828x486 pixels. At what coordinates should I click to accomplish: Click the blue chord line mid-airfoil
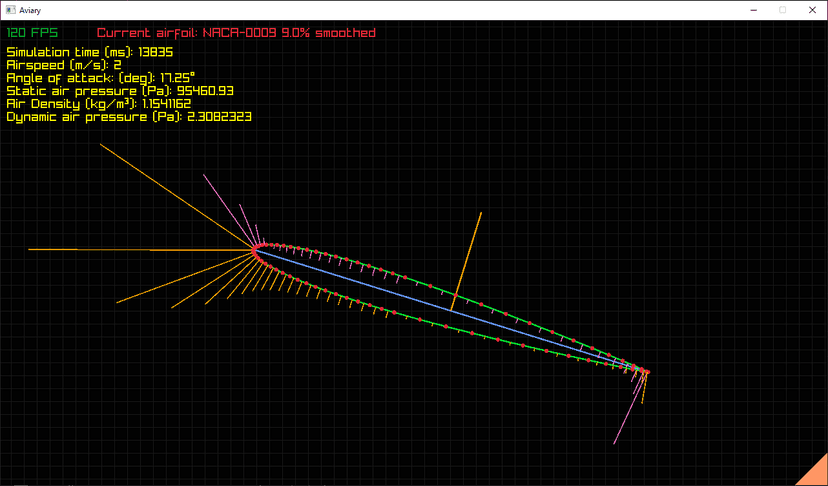[450, 310]
